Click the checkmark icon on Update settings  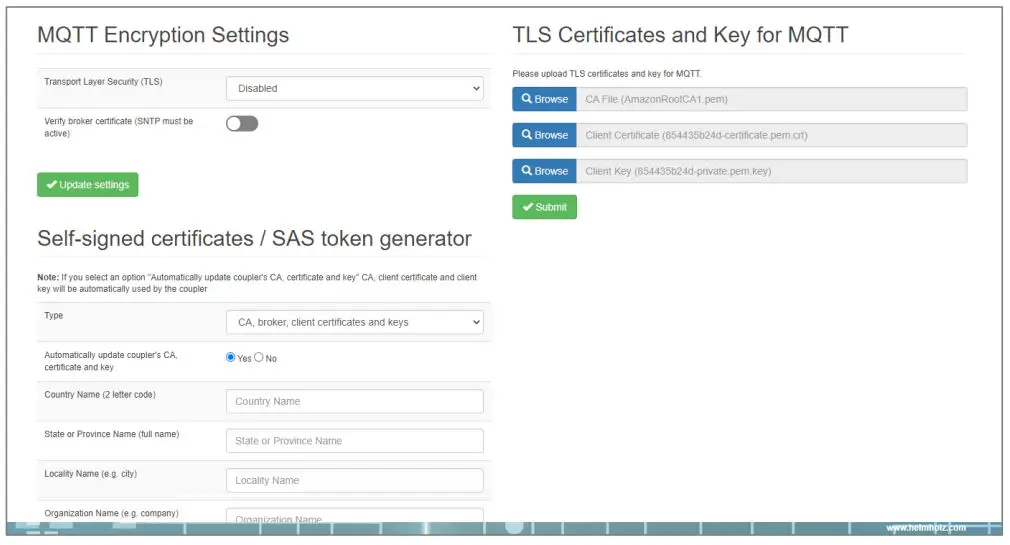point(52,185)
